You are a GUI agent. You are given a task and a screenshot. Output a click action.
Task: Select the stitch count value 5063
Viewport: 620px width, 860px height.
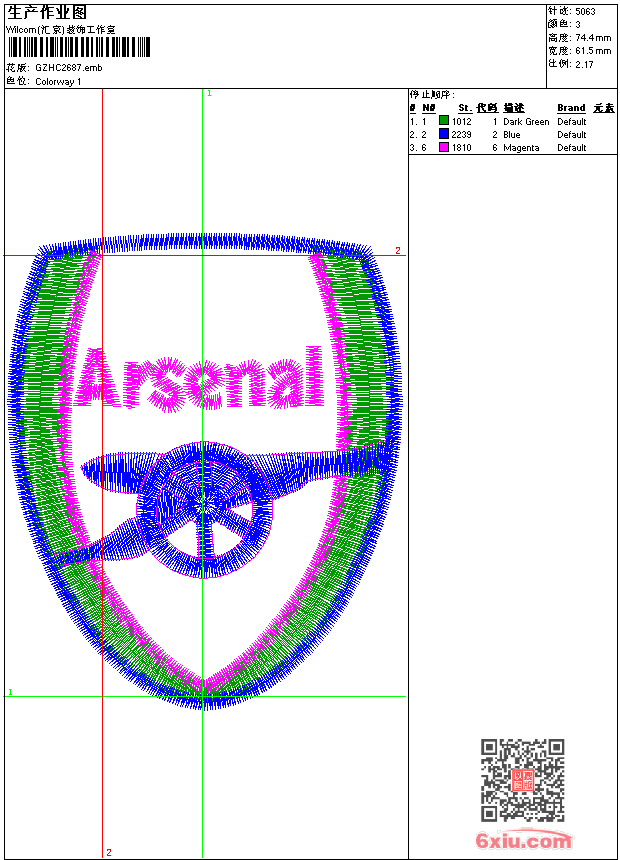point(585,12)
